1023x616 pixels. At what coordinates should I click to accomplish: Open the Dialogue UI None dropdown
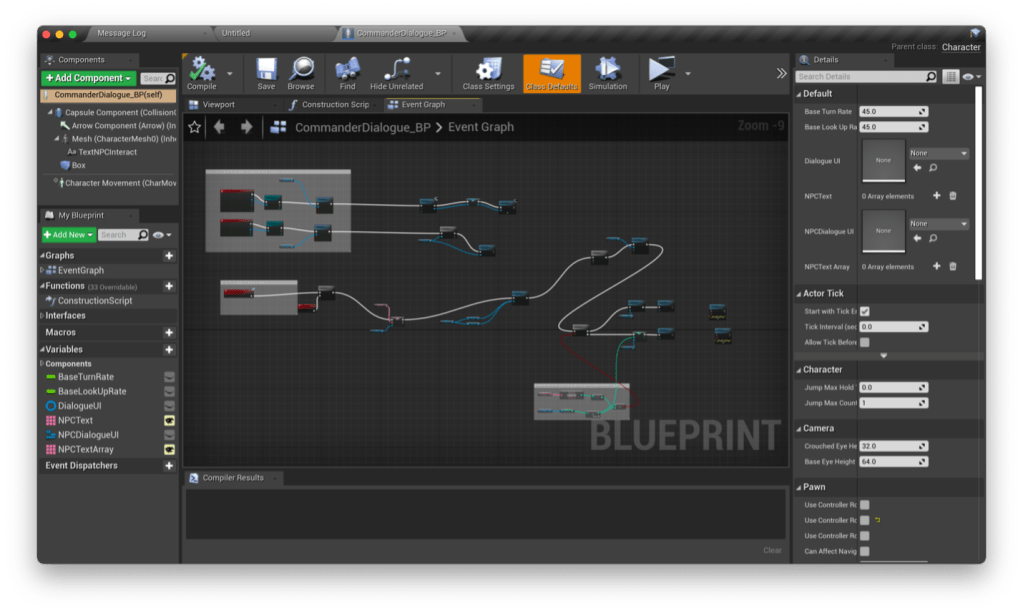pos(938,153)
